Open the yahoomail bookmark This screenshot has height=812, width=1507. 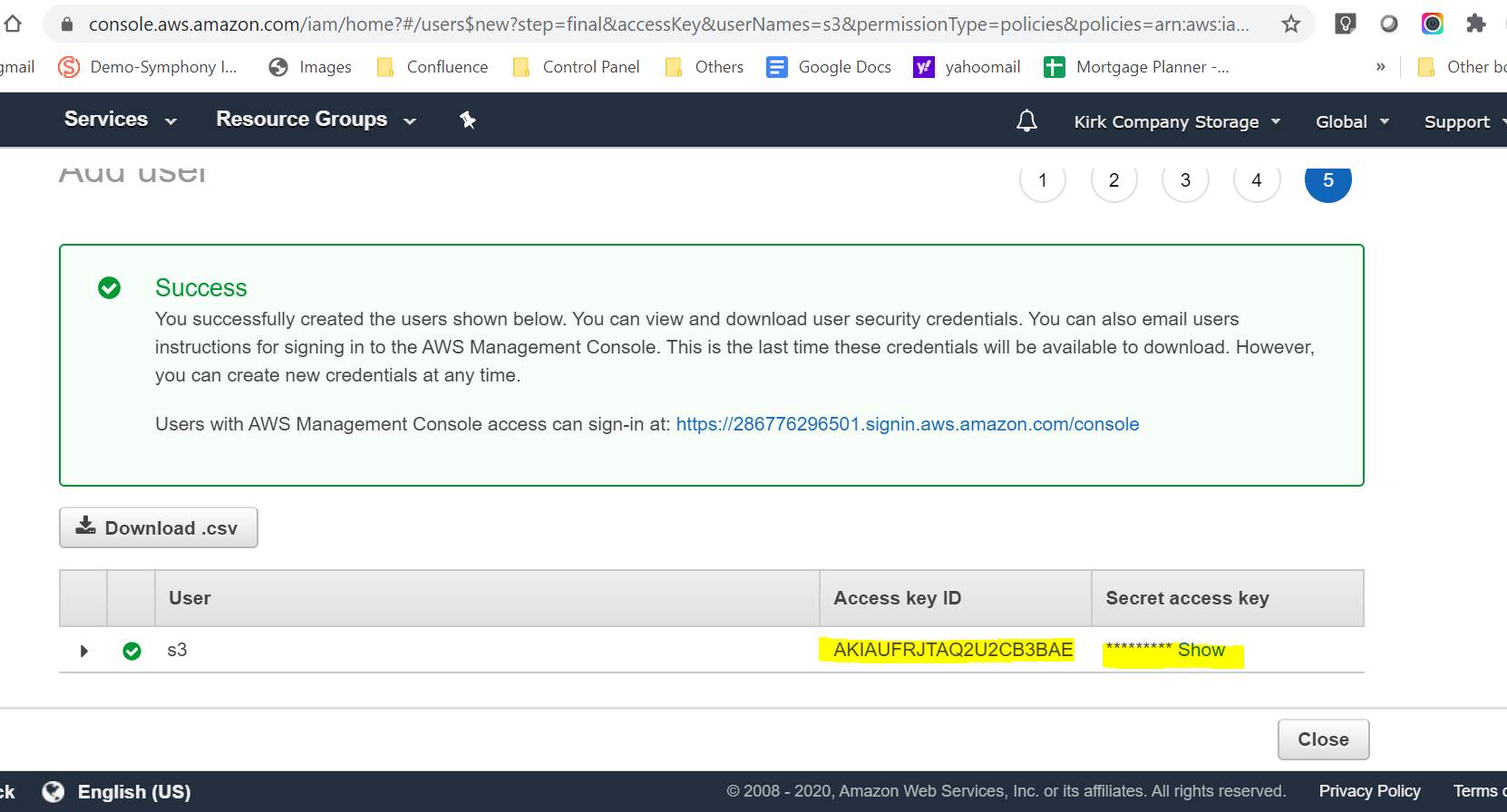(x=967, y=67)
